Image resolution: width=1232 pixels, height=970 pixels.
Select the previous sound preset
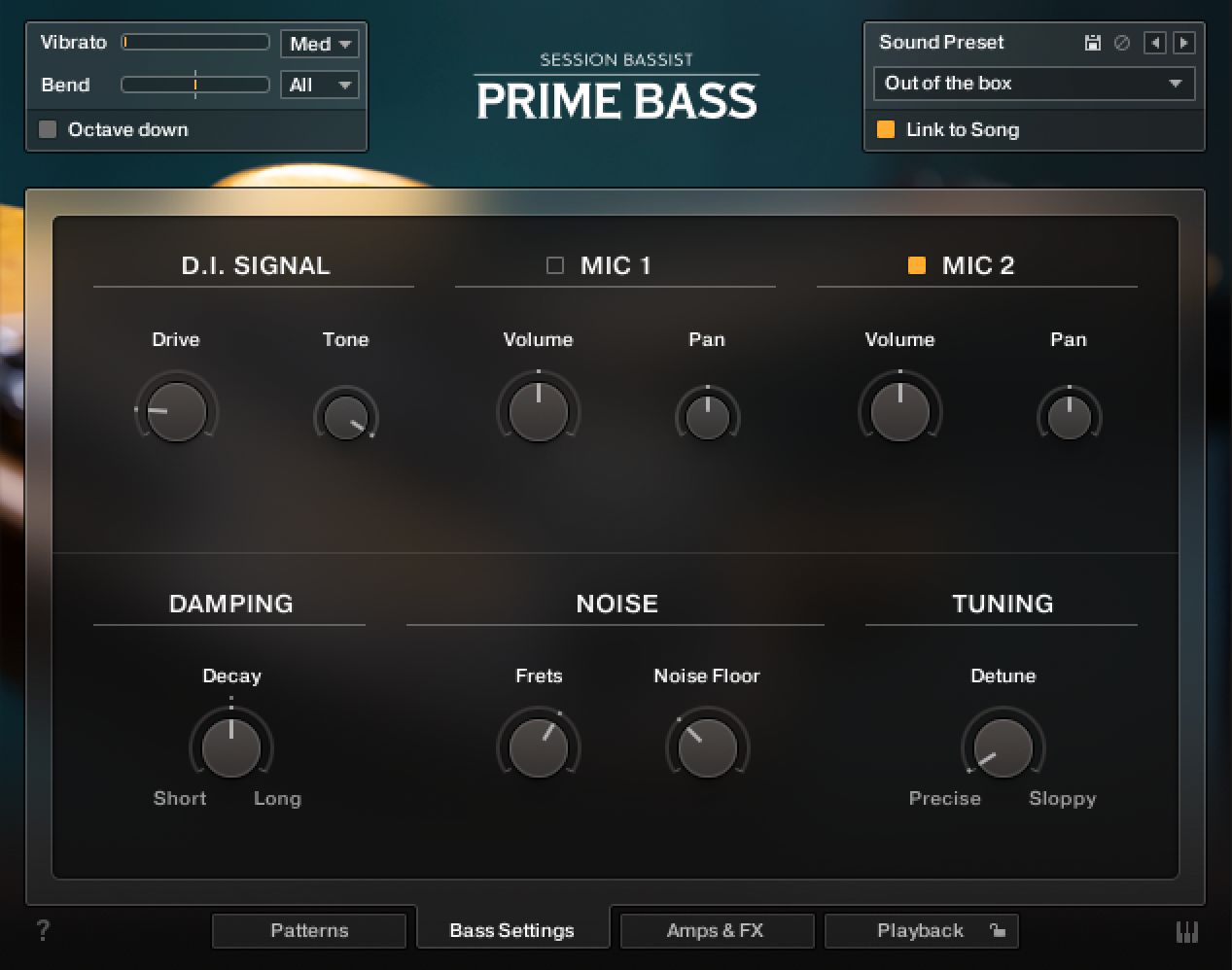click(x=1155, y=42)
